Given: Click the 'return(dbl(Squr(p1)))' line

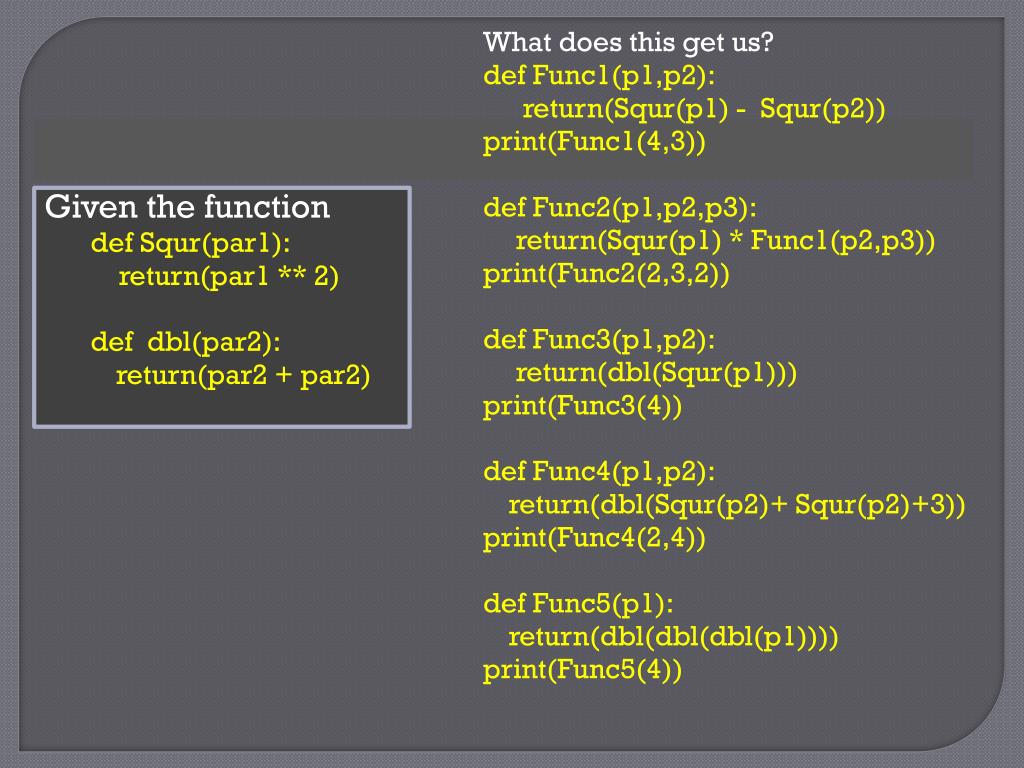Looking at the screenshot, I should [x=656, y=373].
